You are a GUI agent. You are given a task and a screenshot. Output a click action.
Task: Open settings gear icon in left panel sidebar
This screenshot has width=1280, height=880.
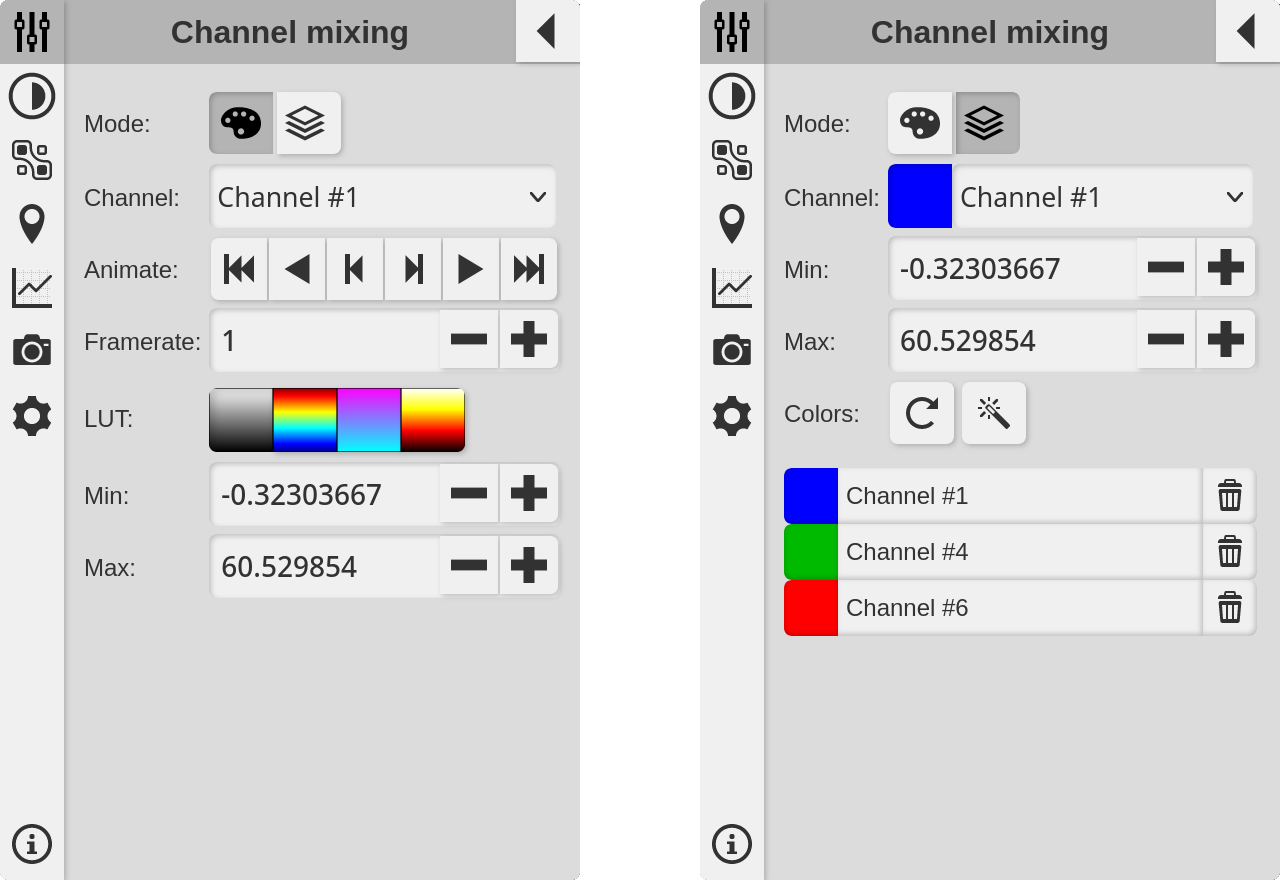pyautogui.click(x=32, y=415)
